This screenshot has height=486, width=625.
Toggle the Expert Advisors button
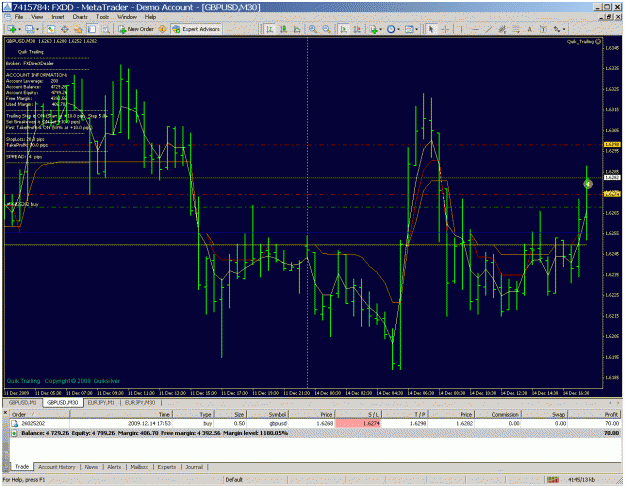196,29
